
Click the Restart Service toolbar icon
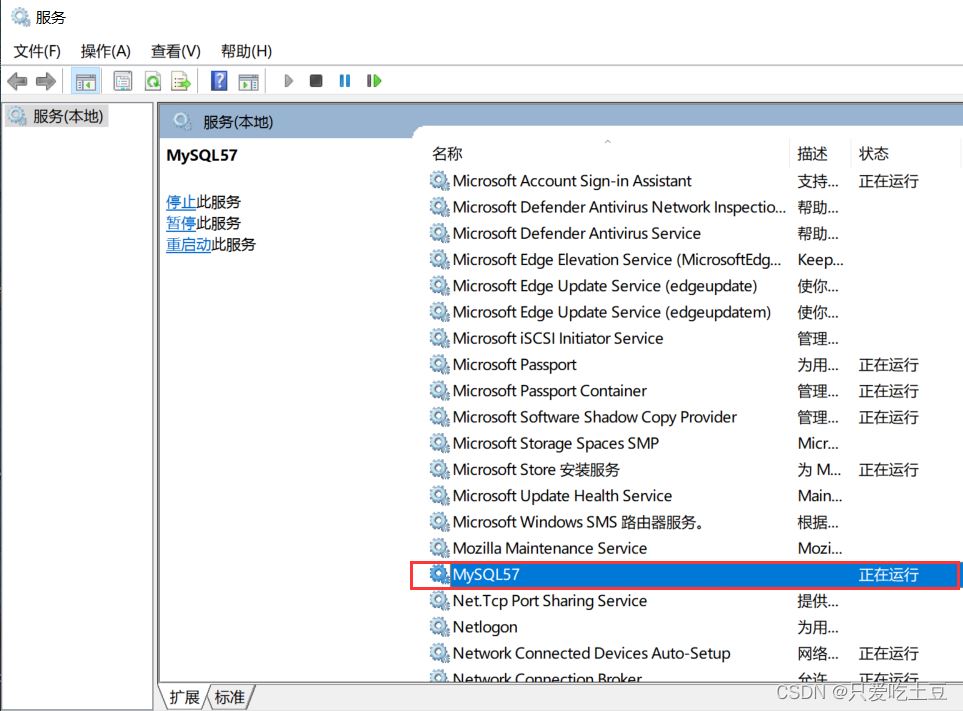tap(373, 81)
